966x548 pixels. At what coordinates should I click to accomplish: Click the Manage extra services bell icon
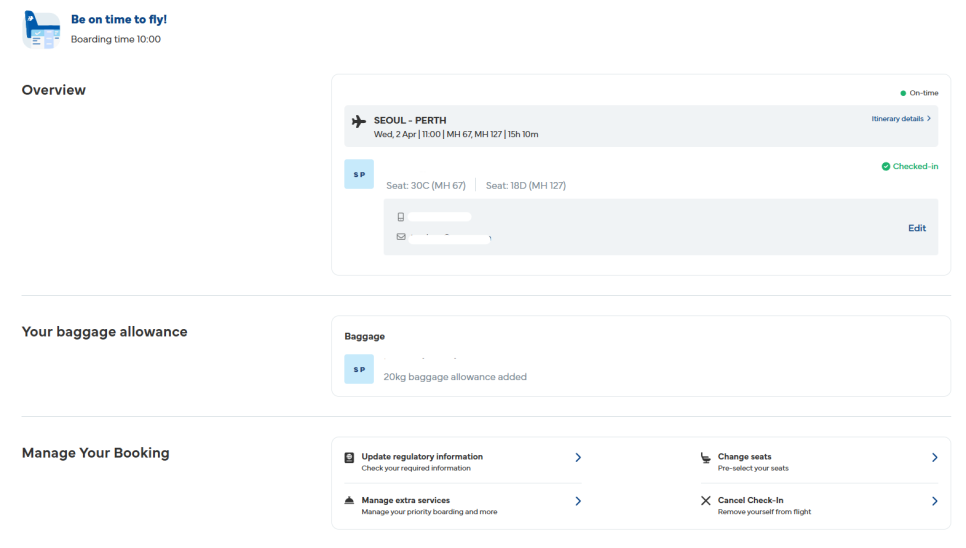(349, 501)
